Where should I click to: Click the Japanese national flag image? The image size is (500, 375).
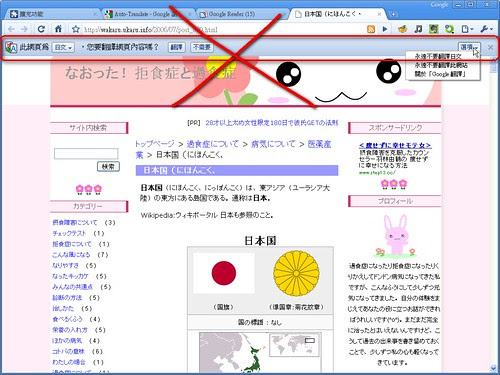coord(224,273)
